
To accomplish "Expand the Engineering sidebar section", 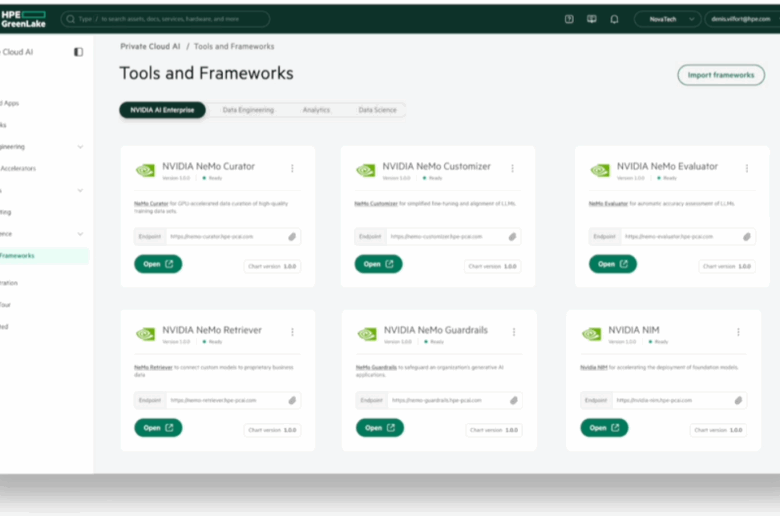I will click(80, 147).
